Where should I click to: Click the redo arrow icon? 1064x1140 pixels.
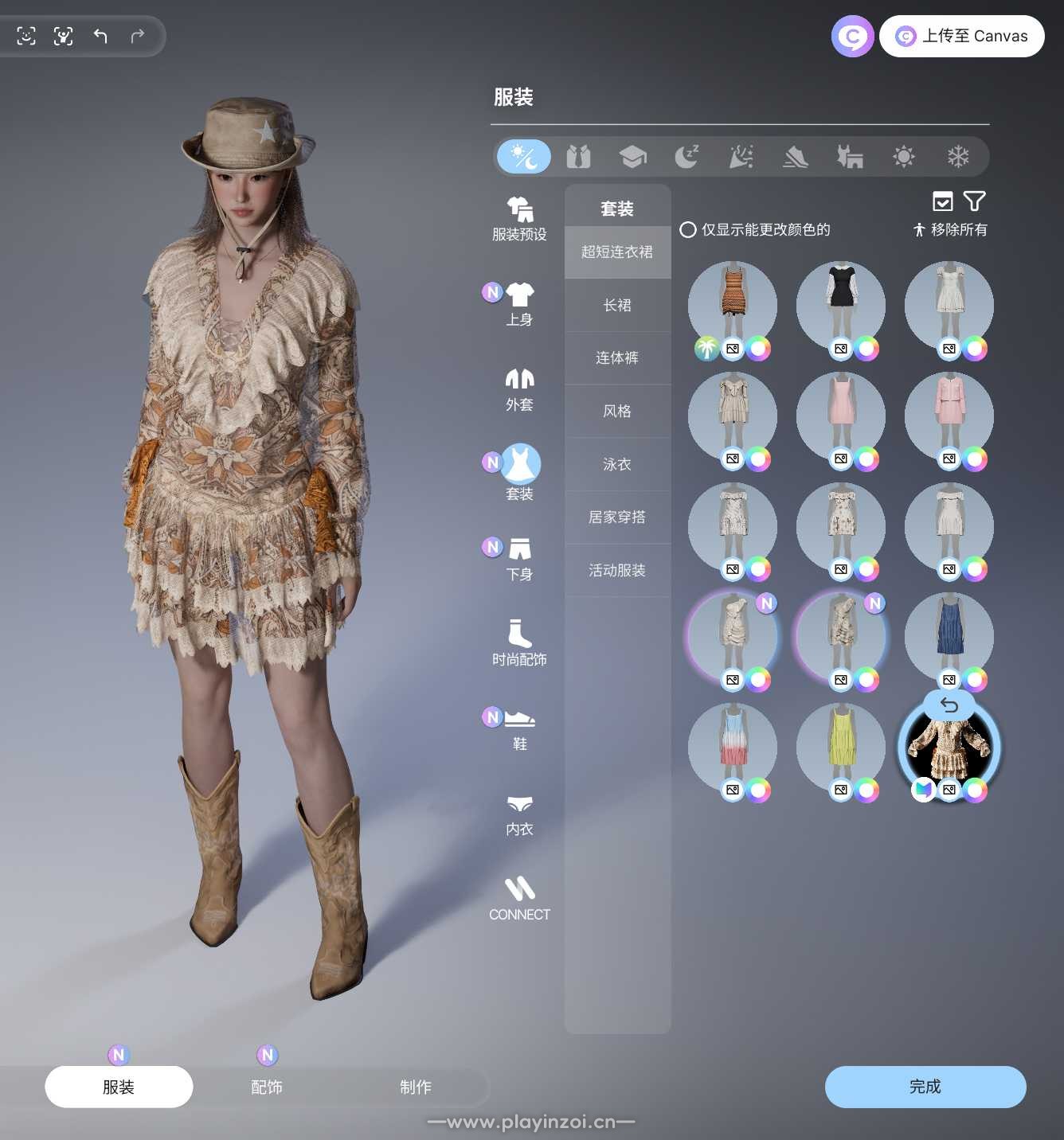[137, 36]
